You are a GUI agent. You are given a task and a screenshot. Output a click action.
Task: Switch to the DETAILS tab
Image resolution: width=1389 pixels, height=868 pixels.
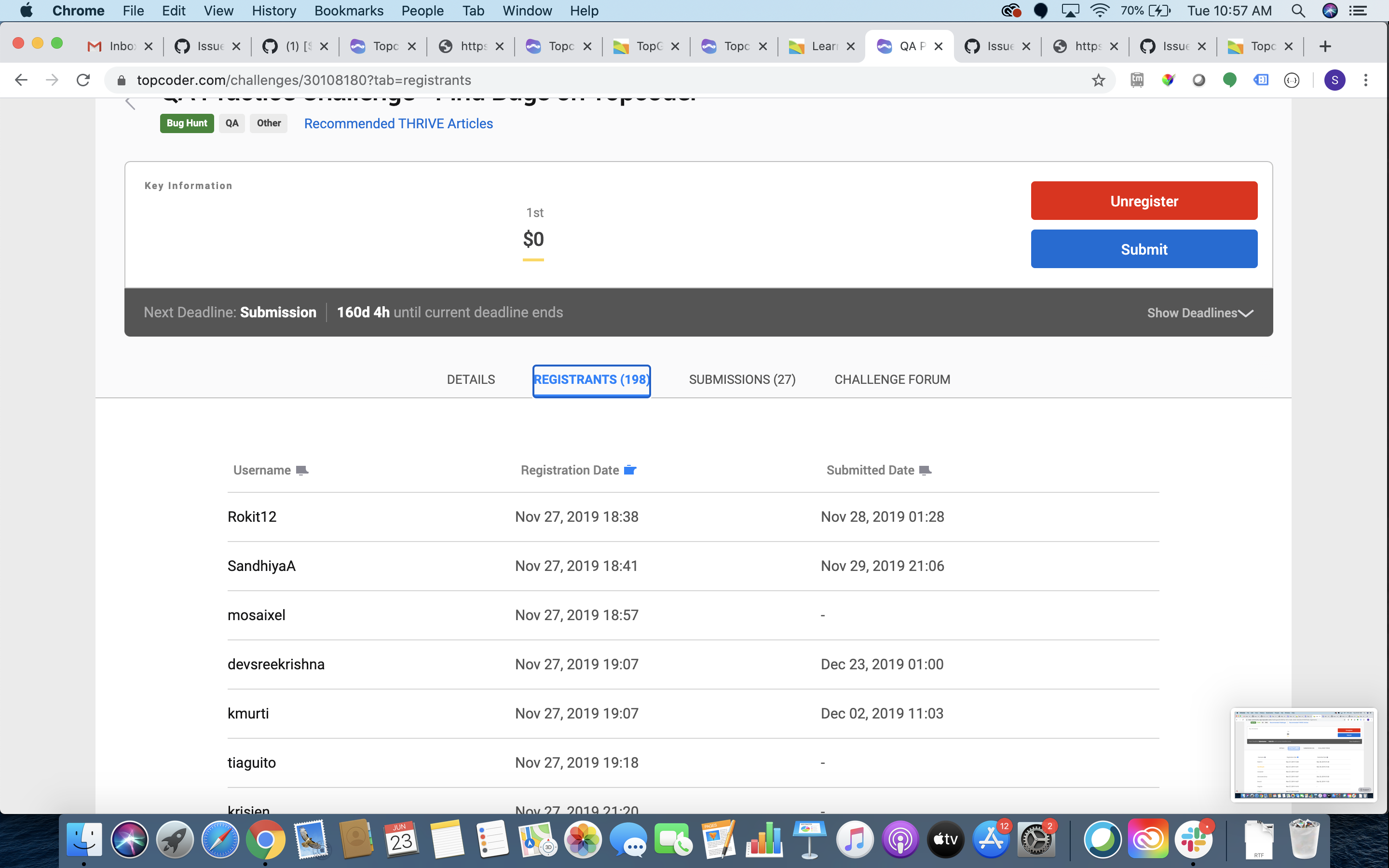tap(471, 380)
